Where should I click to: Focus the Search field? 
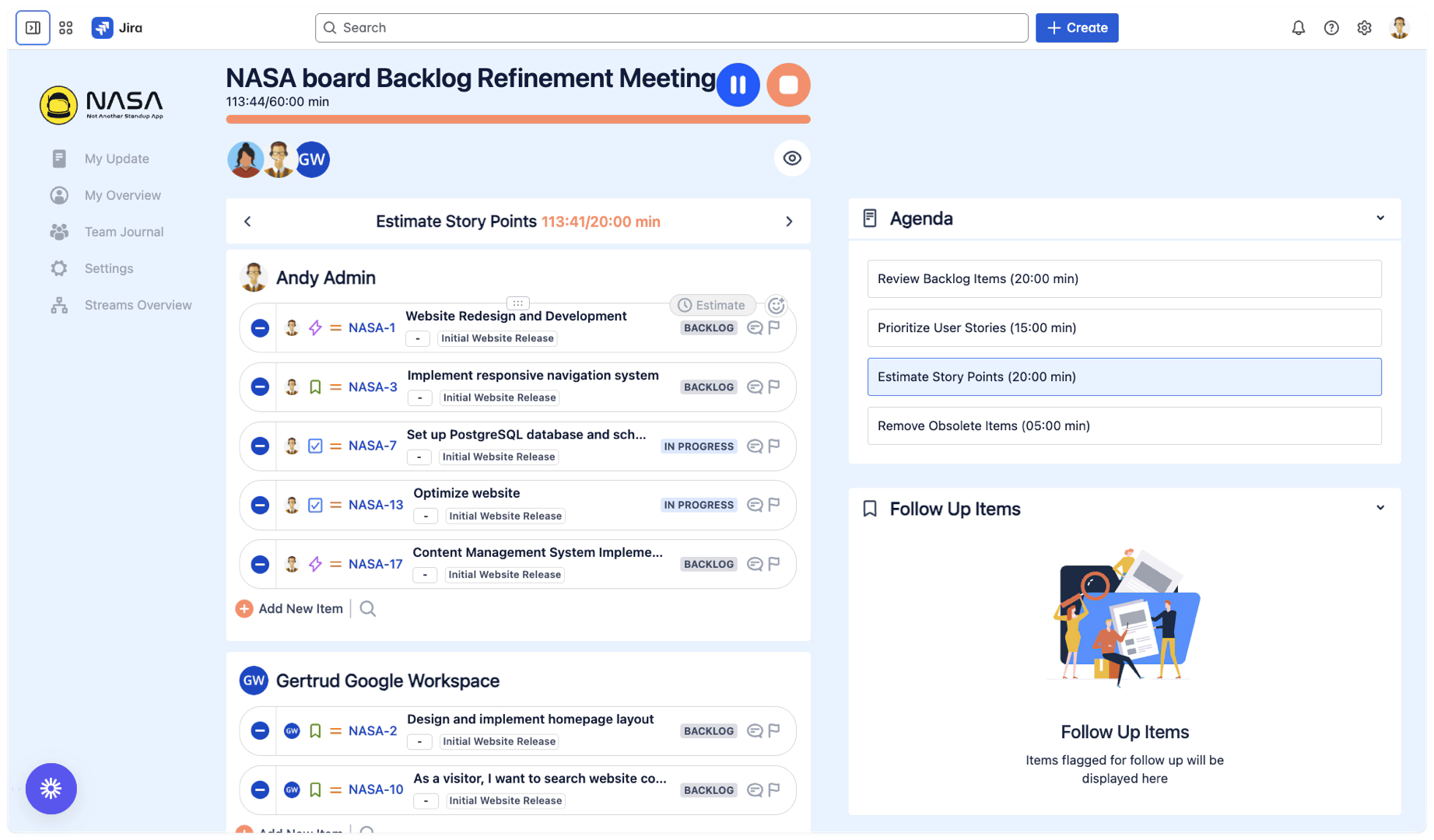pyautogui.click(x=671, y=28)
